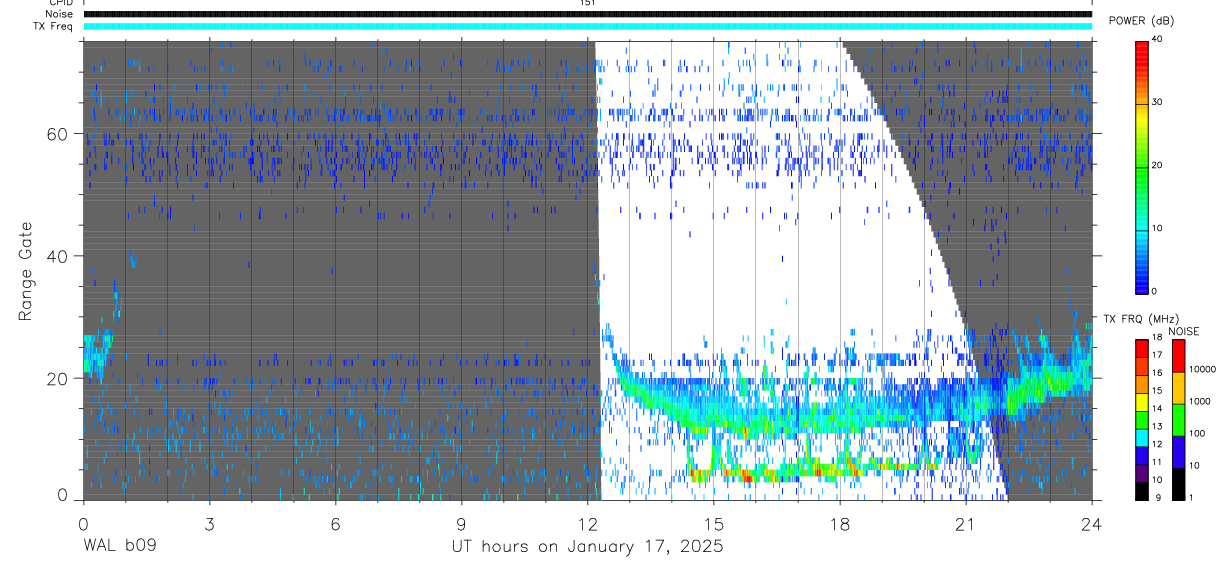Click the 10000 label on the NOISE scale

click(x=1202, y=369)
